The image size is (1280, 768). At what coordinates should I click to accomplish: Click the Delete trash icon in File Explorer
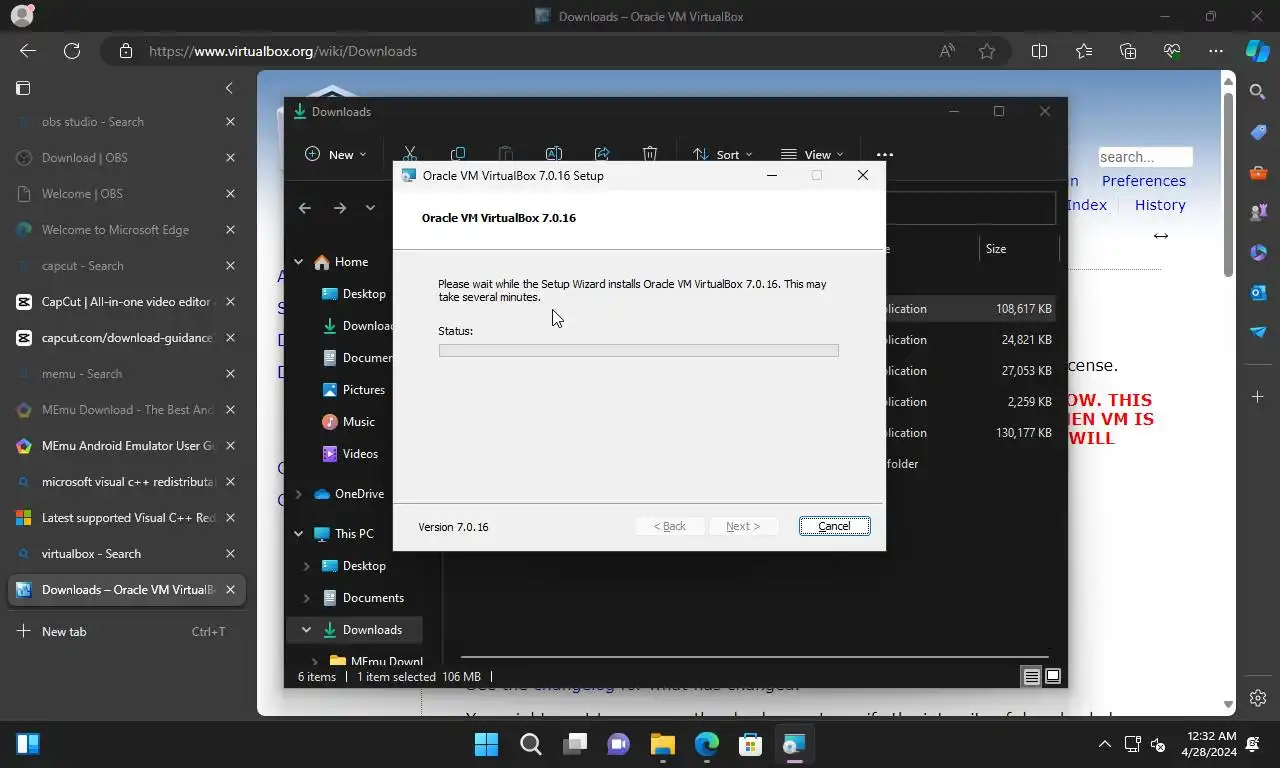[650, 154]
